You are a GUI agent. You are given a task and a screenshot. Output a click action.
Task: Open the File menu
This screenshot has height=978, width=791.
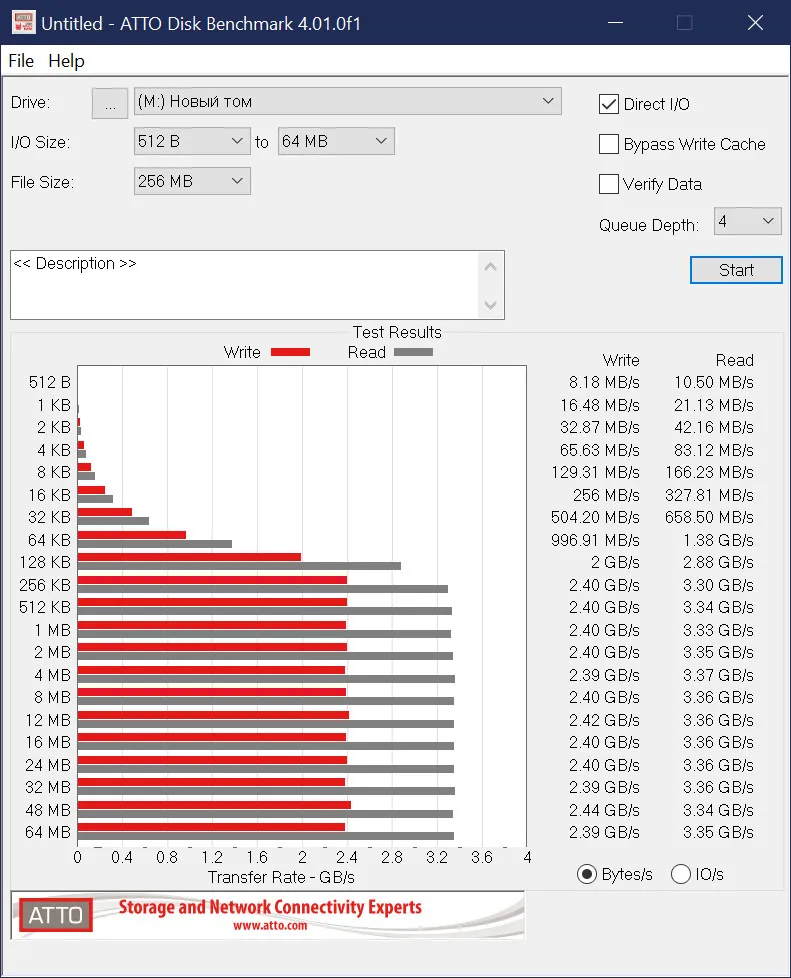coord(21,61)
